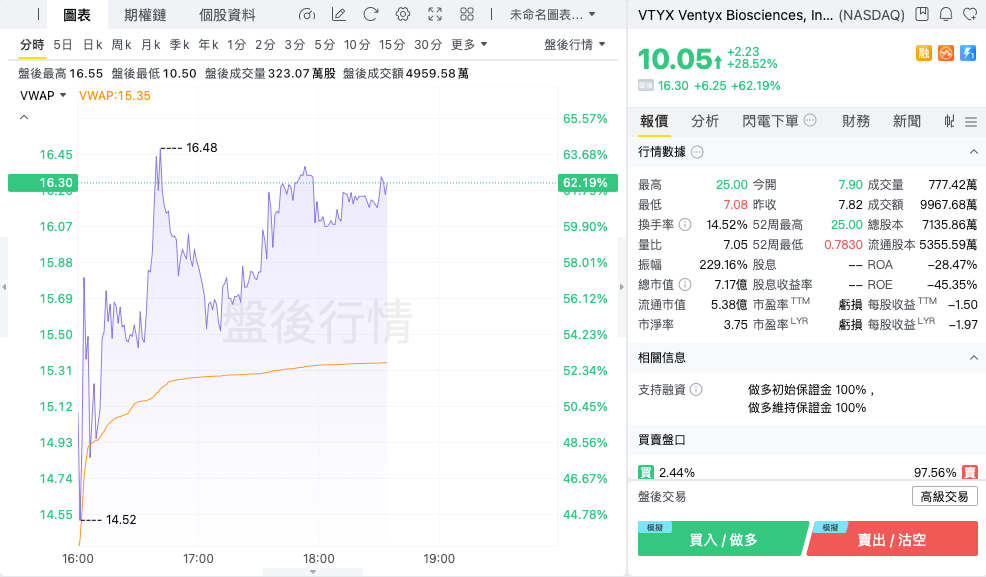The width and height of the screenshot is (986, 577).
Task: Click the 62.19% percent axis marker
Action: [588, 183]
